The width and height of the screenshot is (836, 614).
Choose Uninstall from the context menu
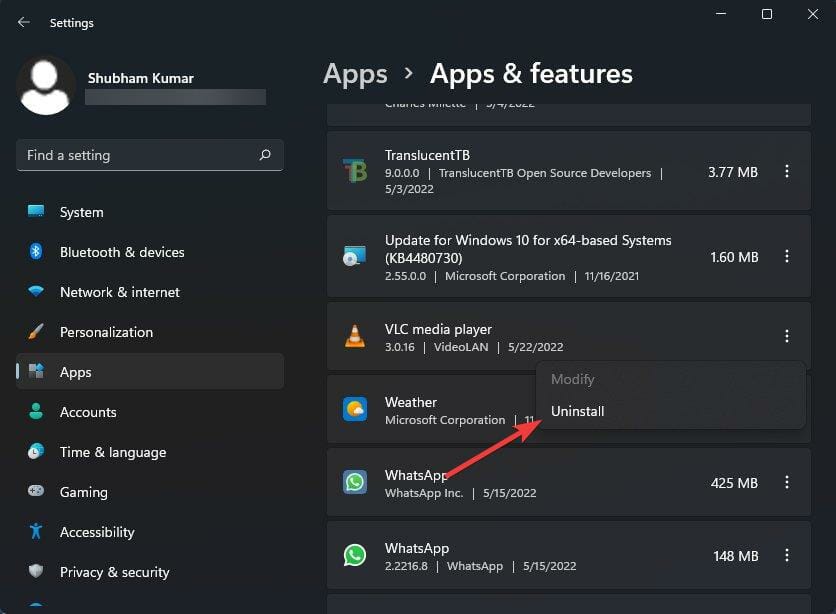(671, 411)
